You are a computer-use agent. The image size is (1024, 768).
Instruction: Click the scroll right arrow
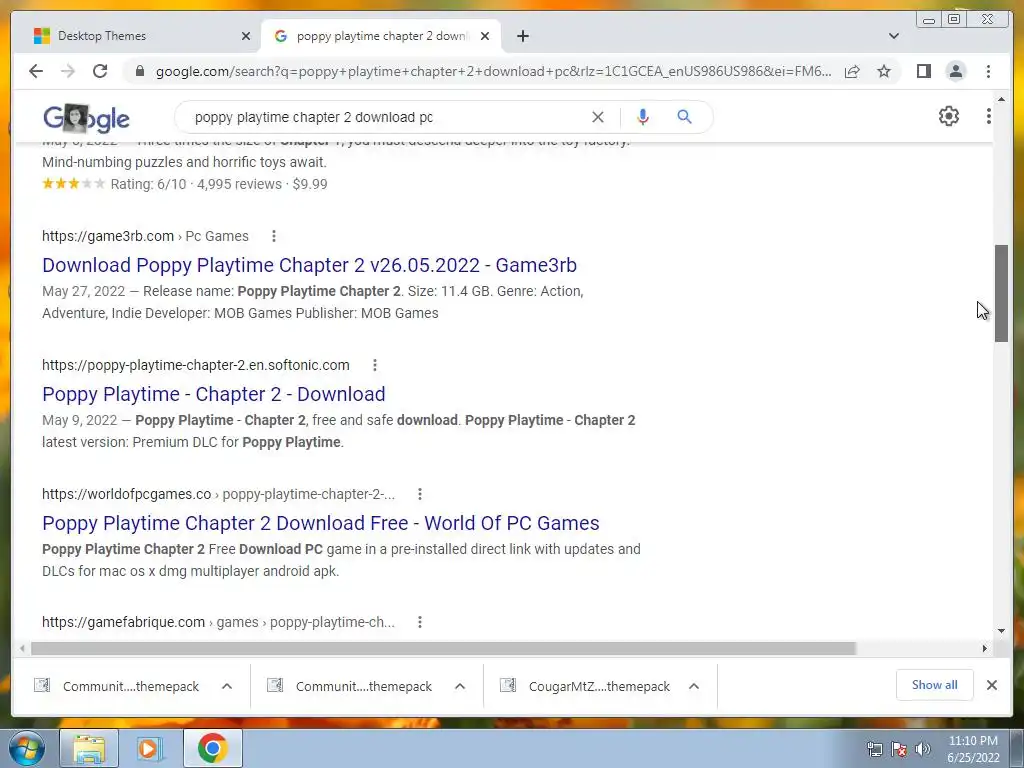coord(985,648)
